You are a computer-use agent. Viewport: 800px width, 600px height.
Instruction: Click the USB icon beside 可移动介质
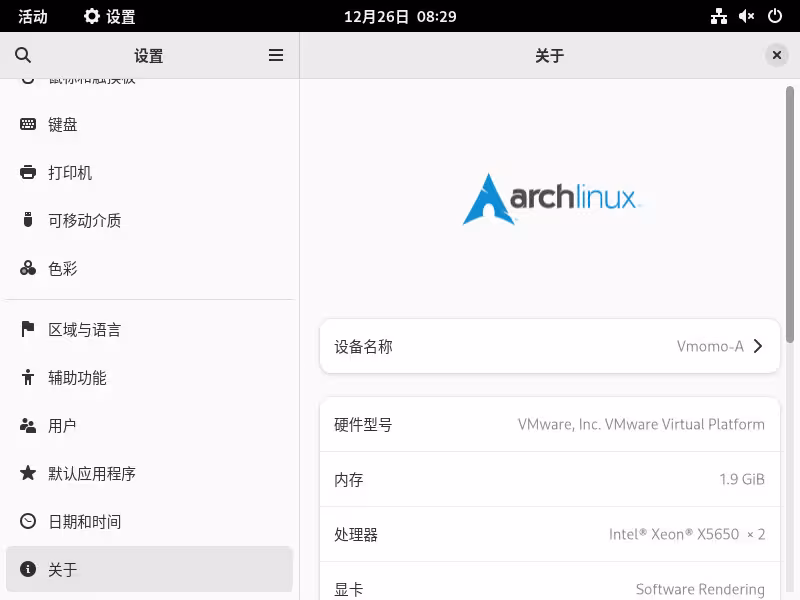(x=28, y=220)
